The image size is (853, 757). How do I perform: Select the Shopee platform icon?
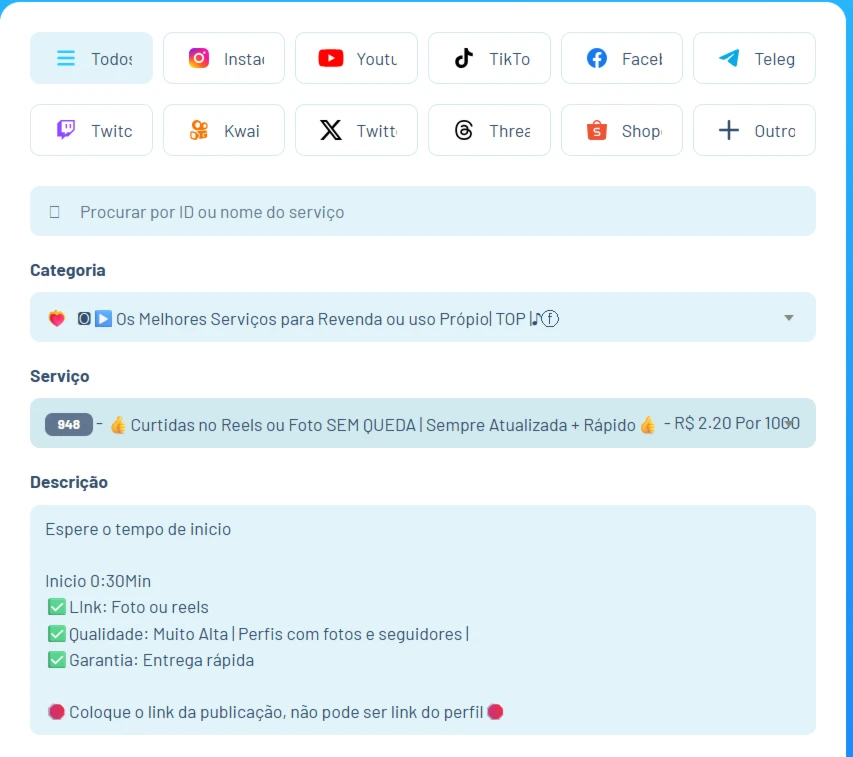click(x=596, y=130)
